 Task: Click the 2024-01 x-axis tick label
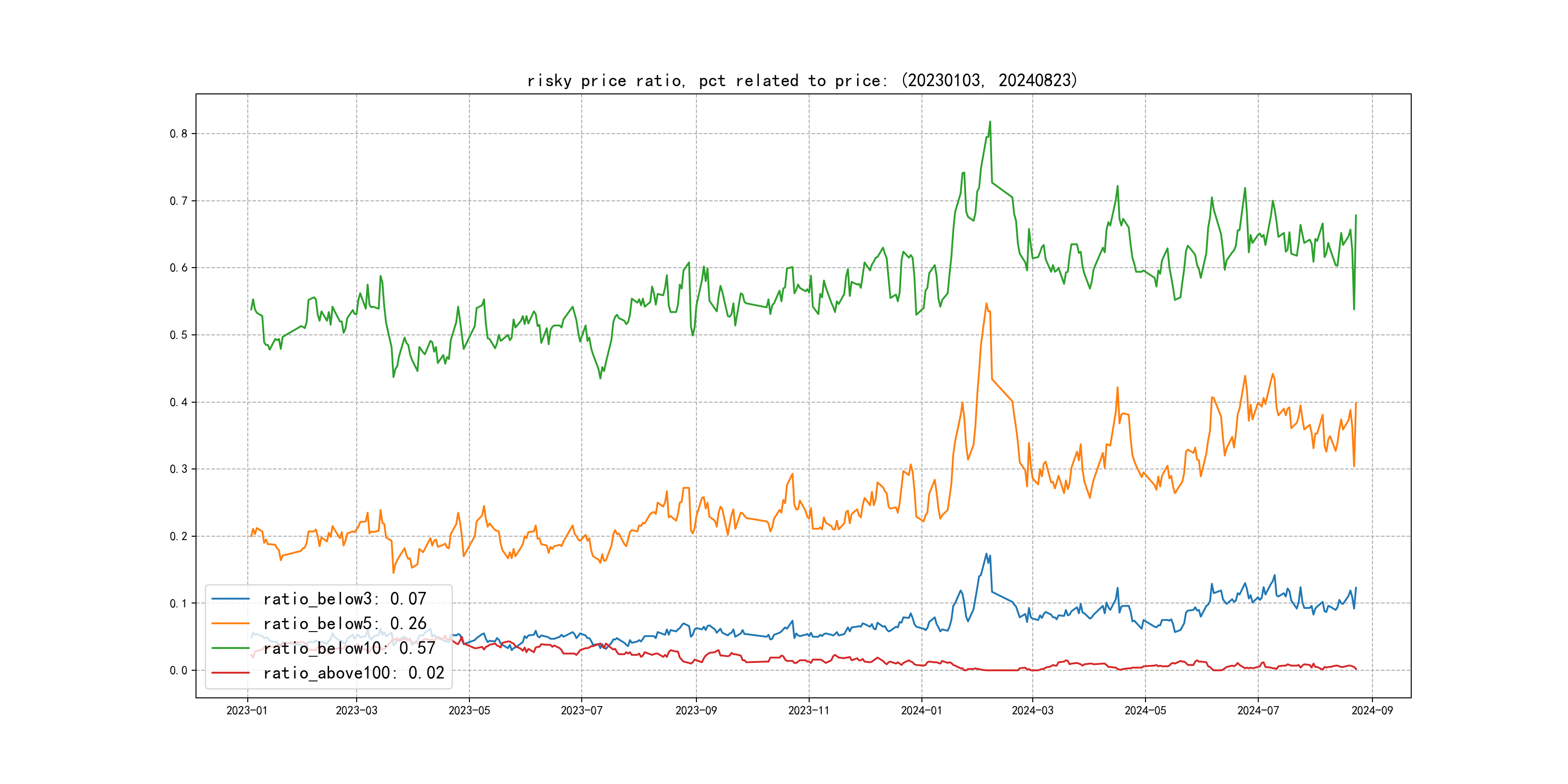(921, 710)
